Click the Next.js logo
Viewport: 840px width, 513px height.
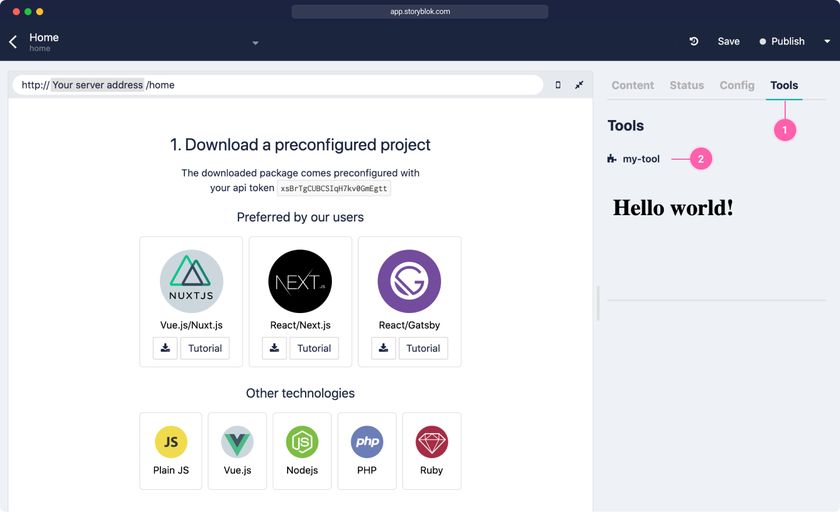[x=300, y=281]
